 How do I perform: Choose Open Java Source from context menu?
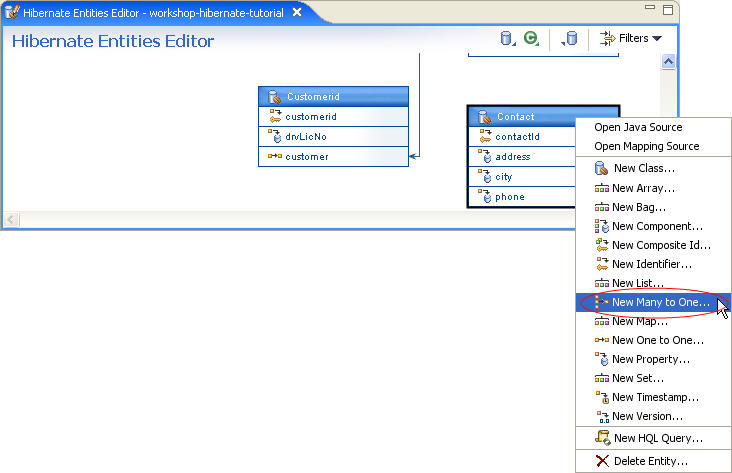tap(653, 127)
